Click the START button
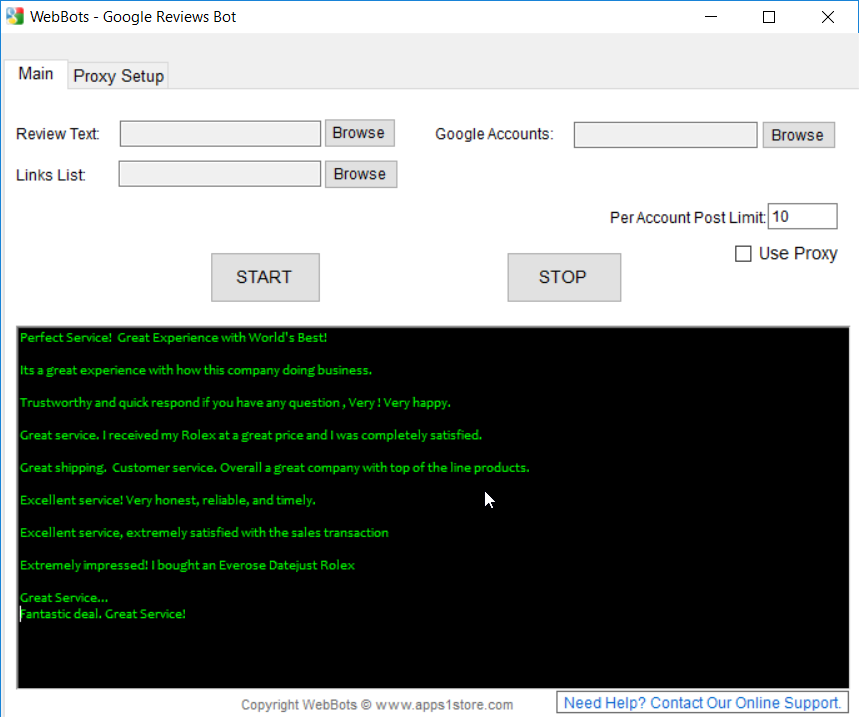 (x=265, y=277)
